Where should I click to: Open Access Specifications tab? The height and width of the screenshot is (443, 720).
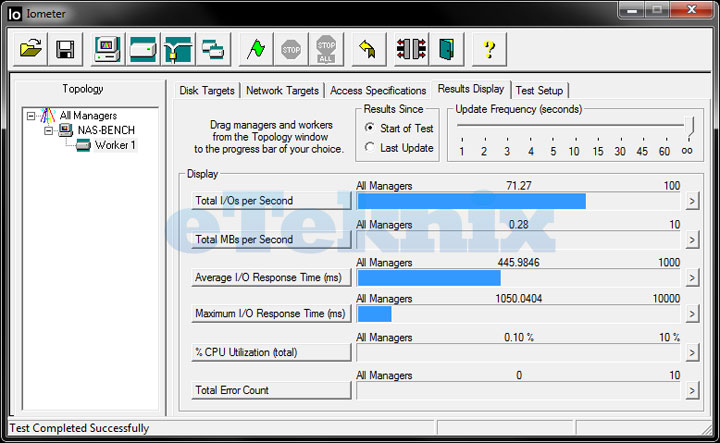click(378, 90)
